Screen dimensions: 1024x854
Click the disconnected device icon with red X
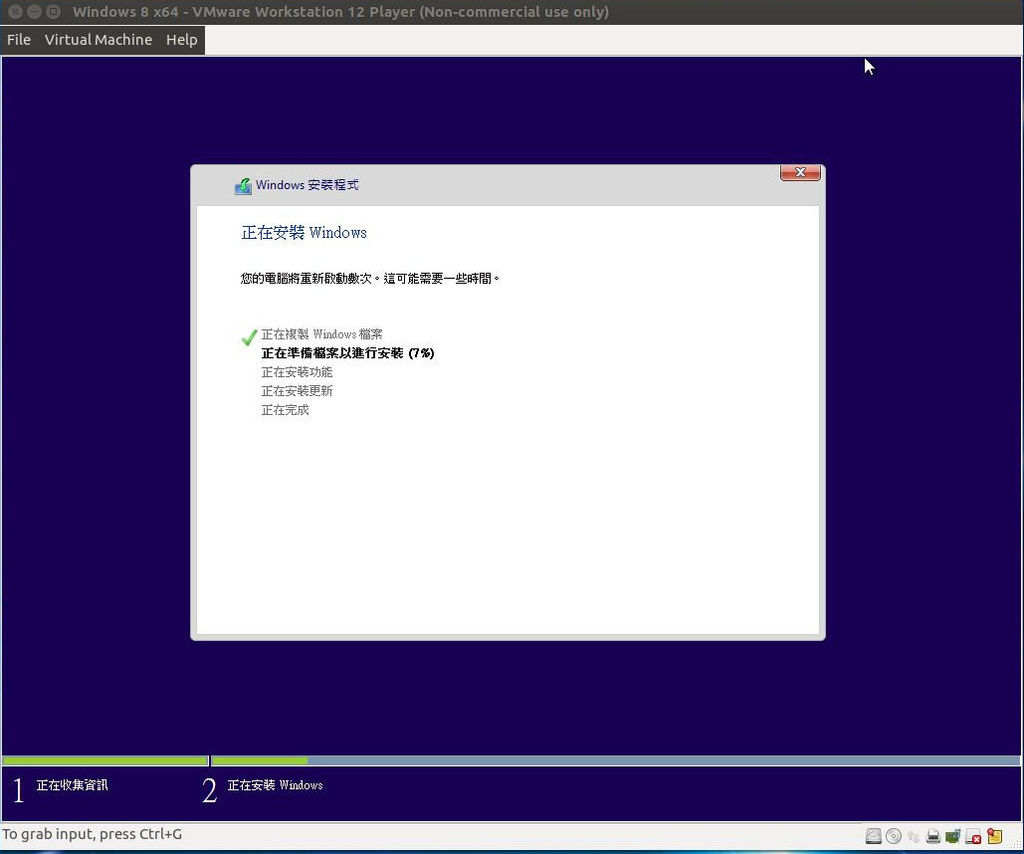(x=973, y=836)
